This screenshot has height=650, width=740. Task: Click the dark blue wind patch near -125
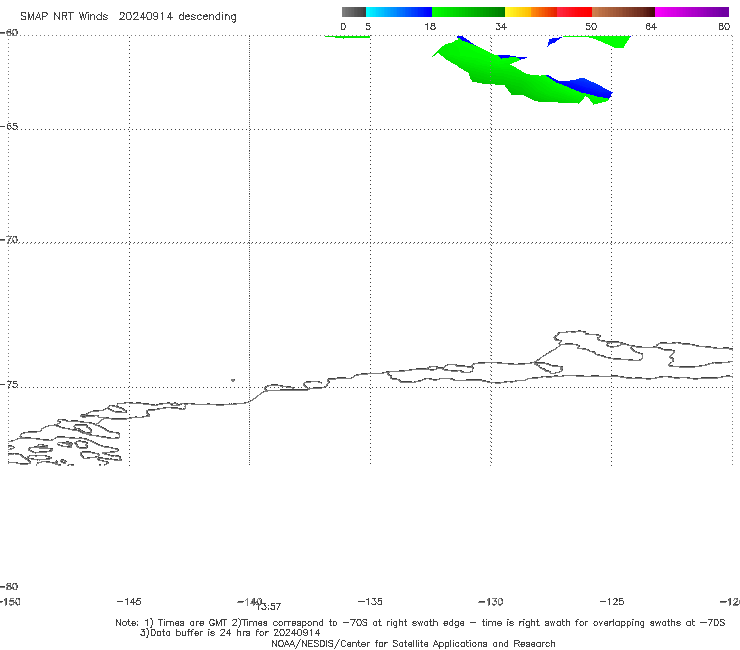point(585,87)
